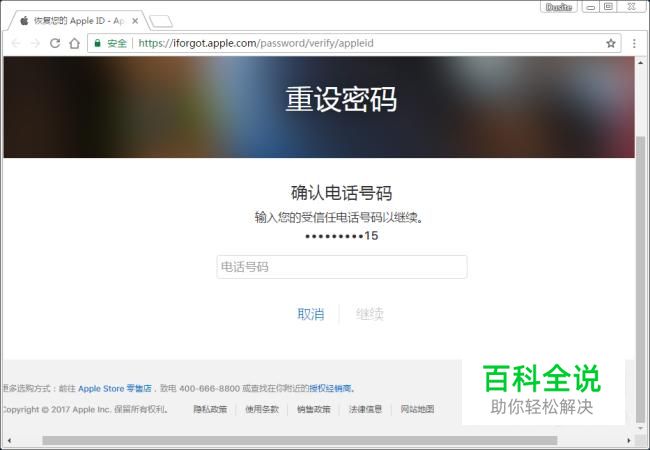The image size is (650, 450).
Task: Open the Apple Store 零售店 link
Action: (x=115, y=388)
